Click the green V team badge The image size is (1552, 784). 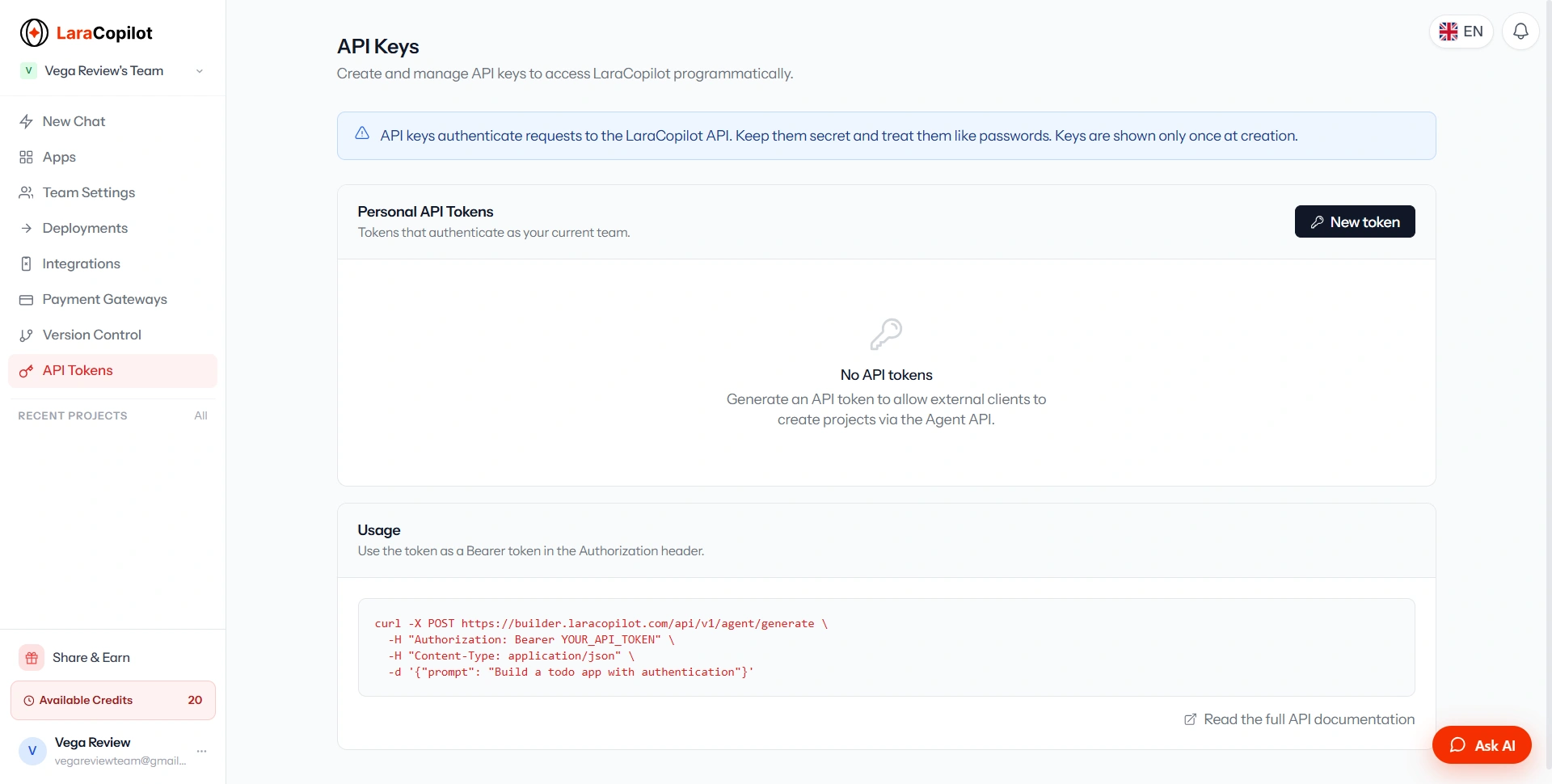(28, 70)
